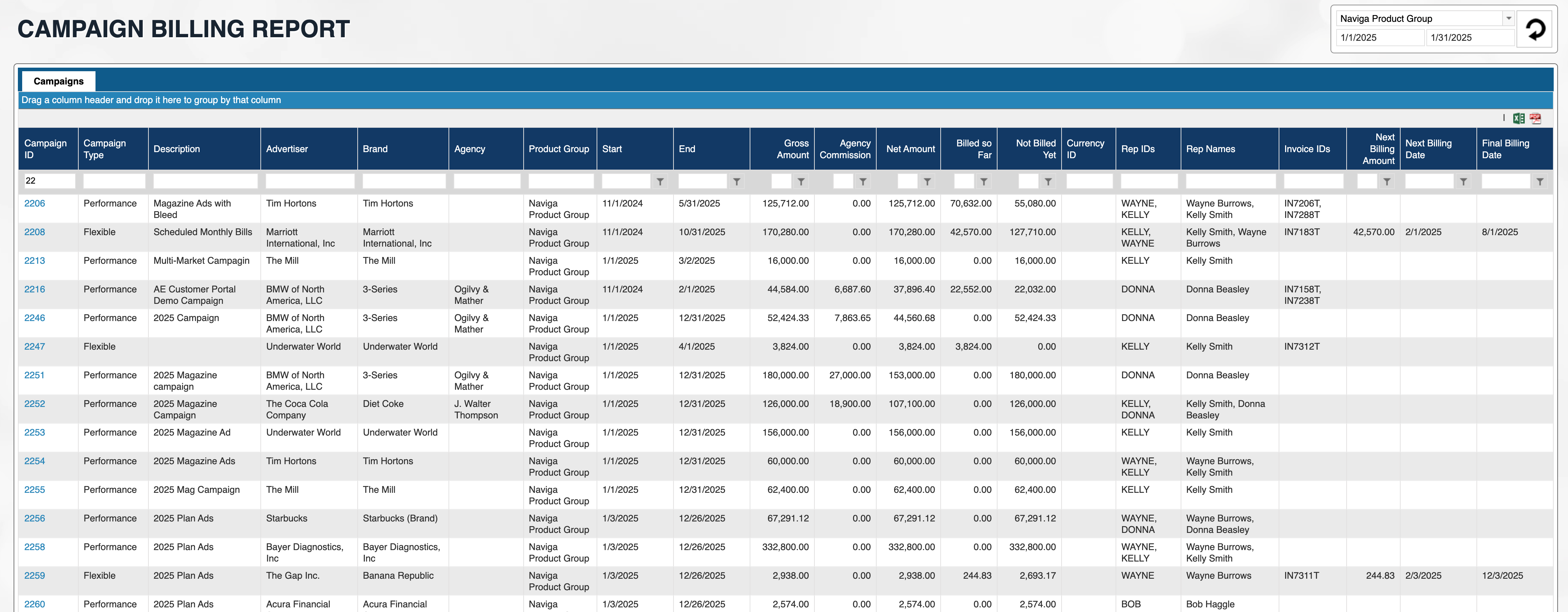Viewport: 1568px width, 612px height.
Task: Open the Next Billing Date filter icon
Action: [1463, 181]
